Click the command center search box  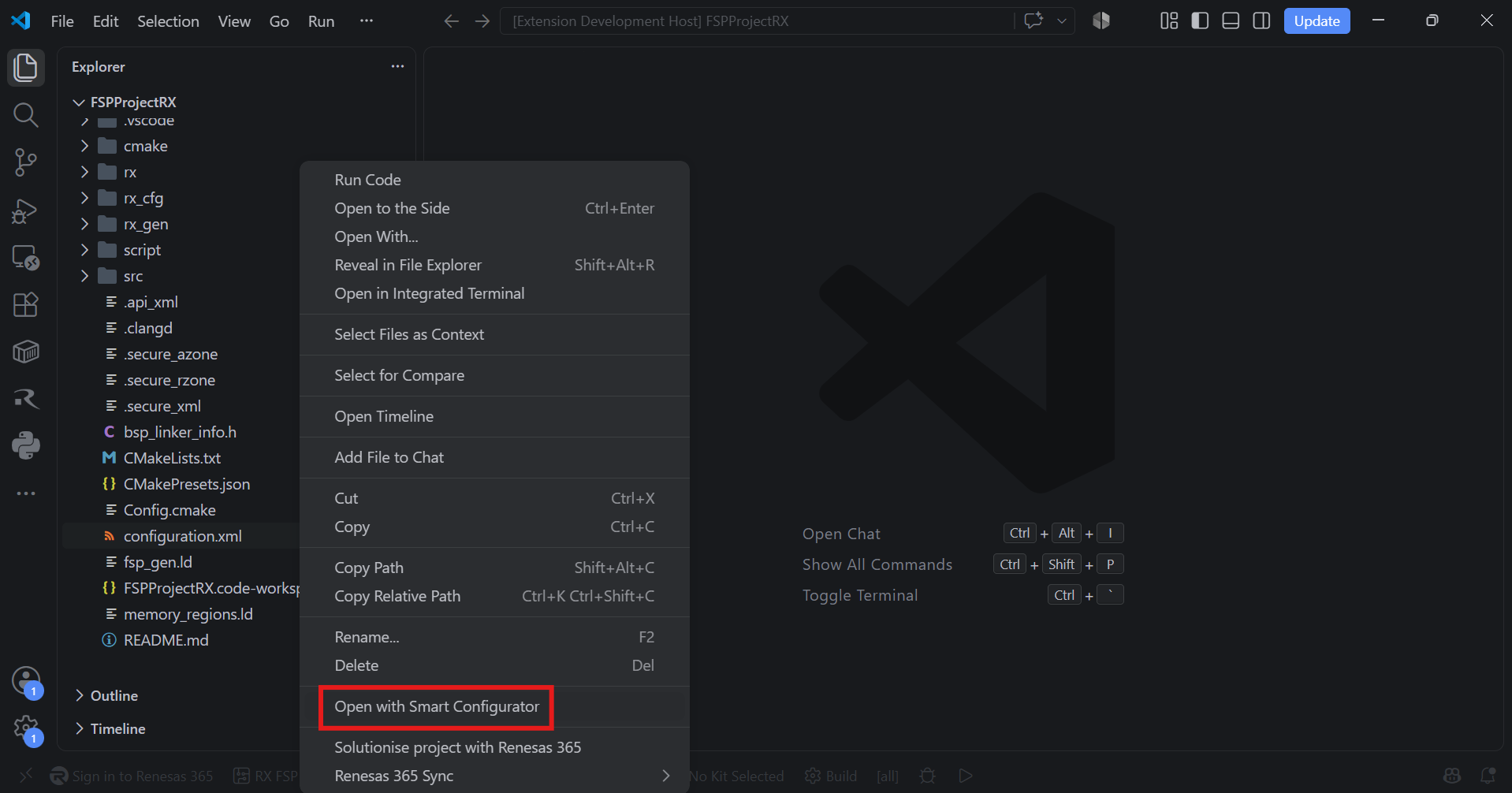[x=757, y=21]
